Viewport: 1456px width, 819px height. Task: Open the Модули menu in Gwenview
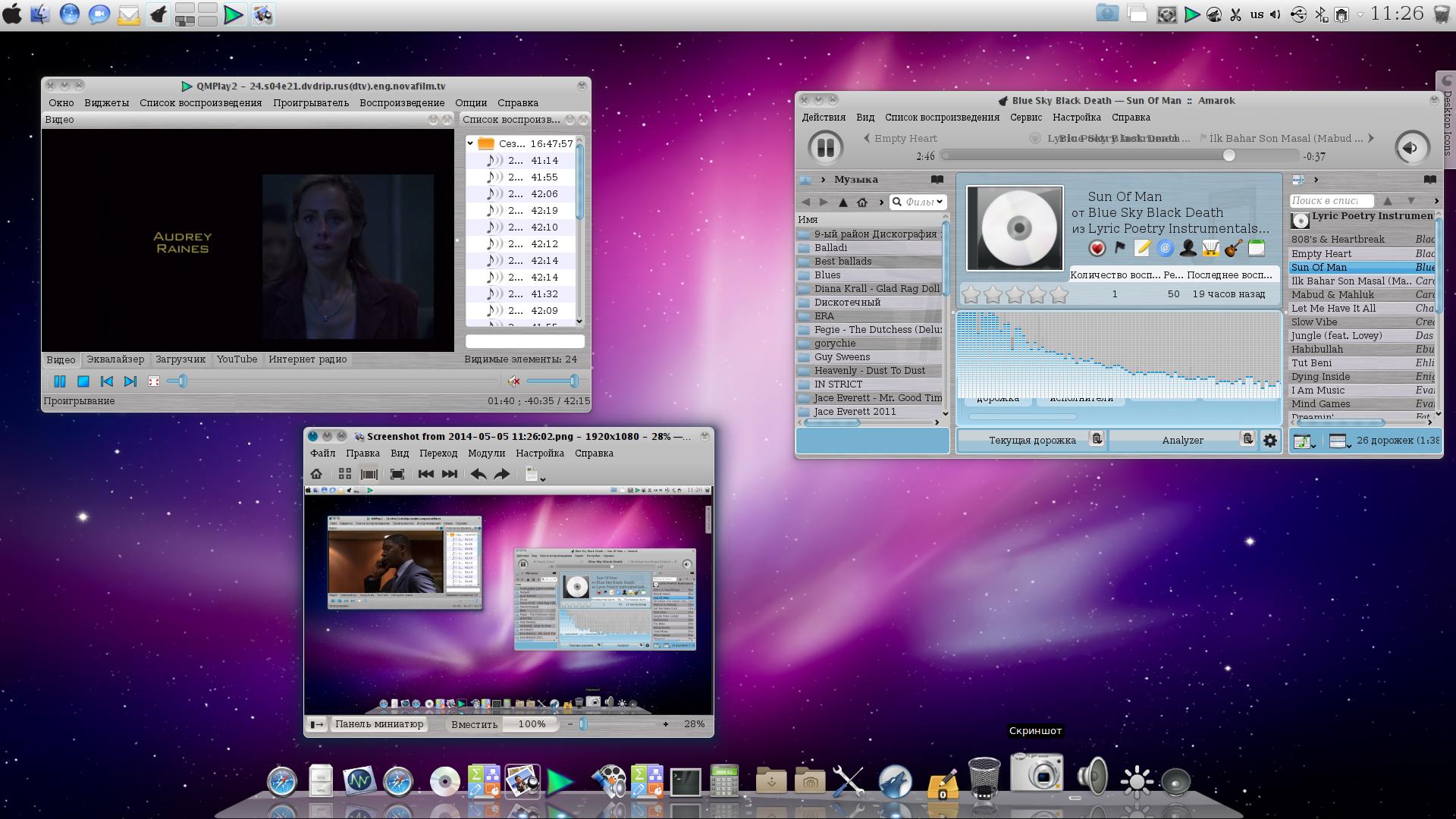tap(486, 453)
